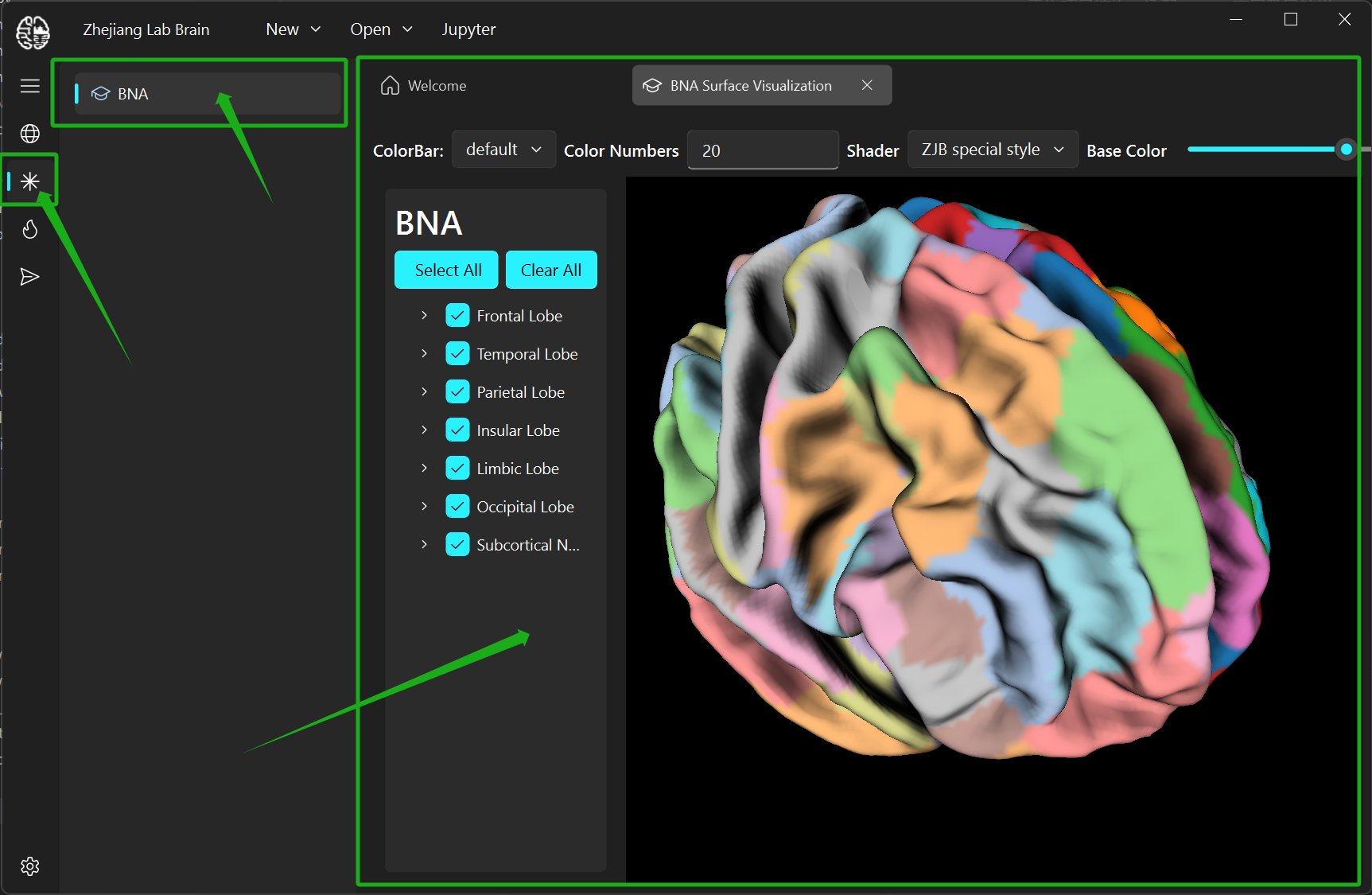The width and height of the screenshot is (1372, 895).
Task: Expand the Parietal Lobe tree node
Action: point(424,392)
